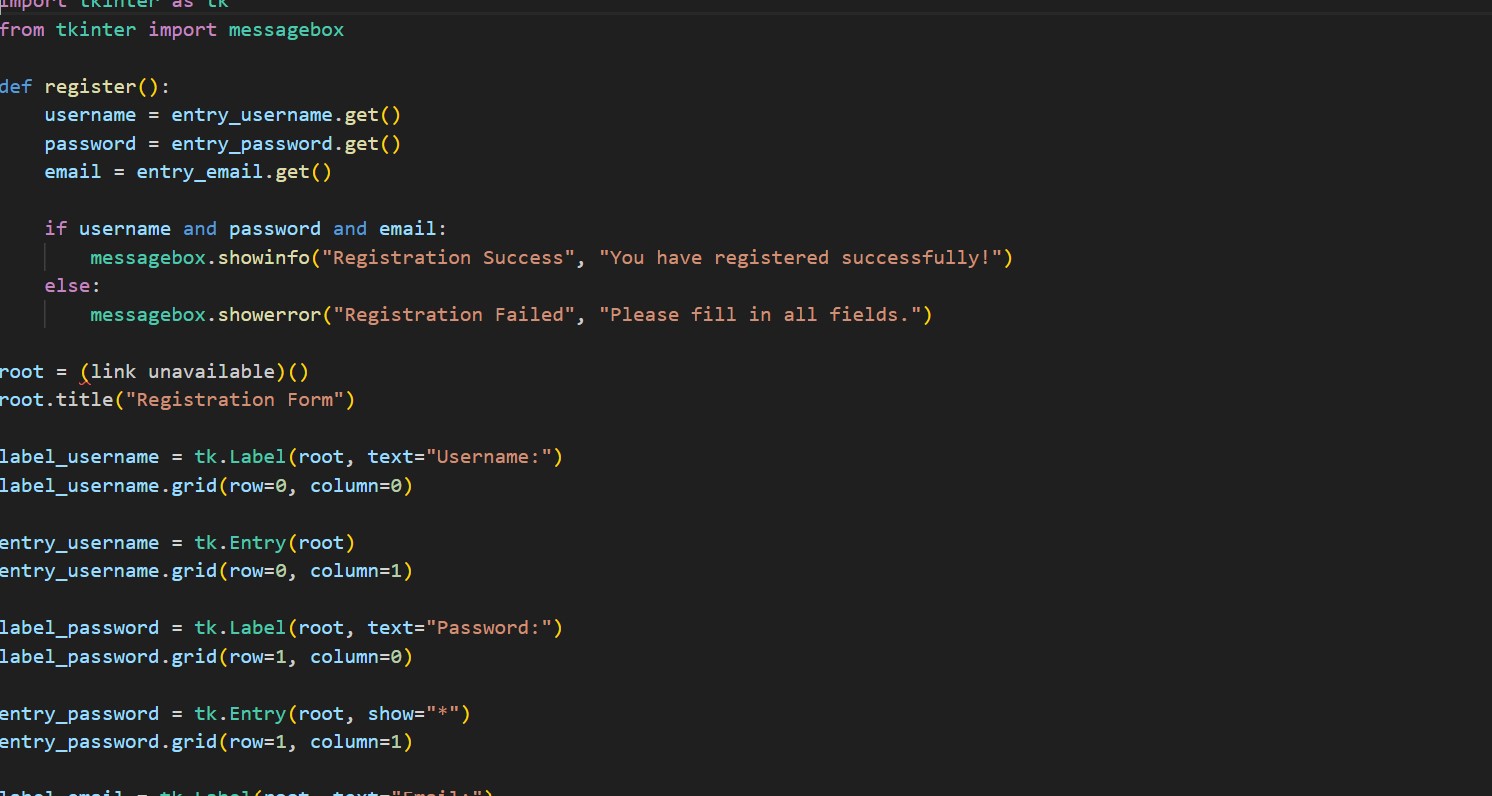Select the register function definition
Viewport: 1492px width, 796px height.
pyautogui.click(x=85, y=86)
